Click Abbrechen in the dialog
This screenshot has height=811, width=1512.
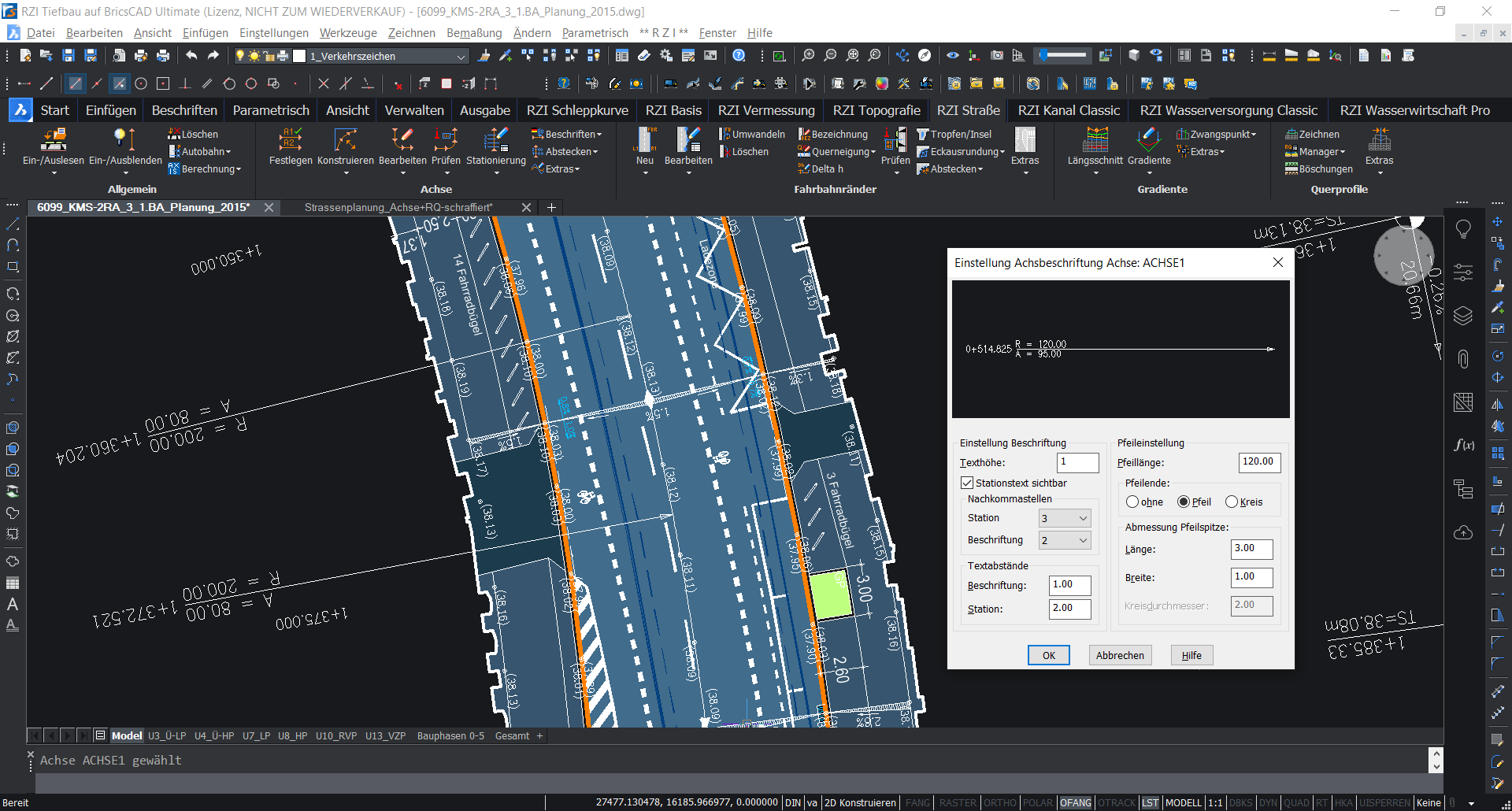pos(1120,655)
